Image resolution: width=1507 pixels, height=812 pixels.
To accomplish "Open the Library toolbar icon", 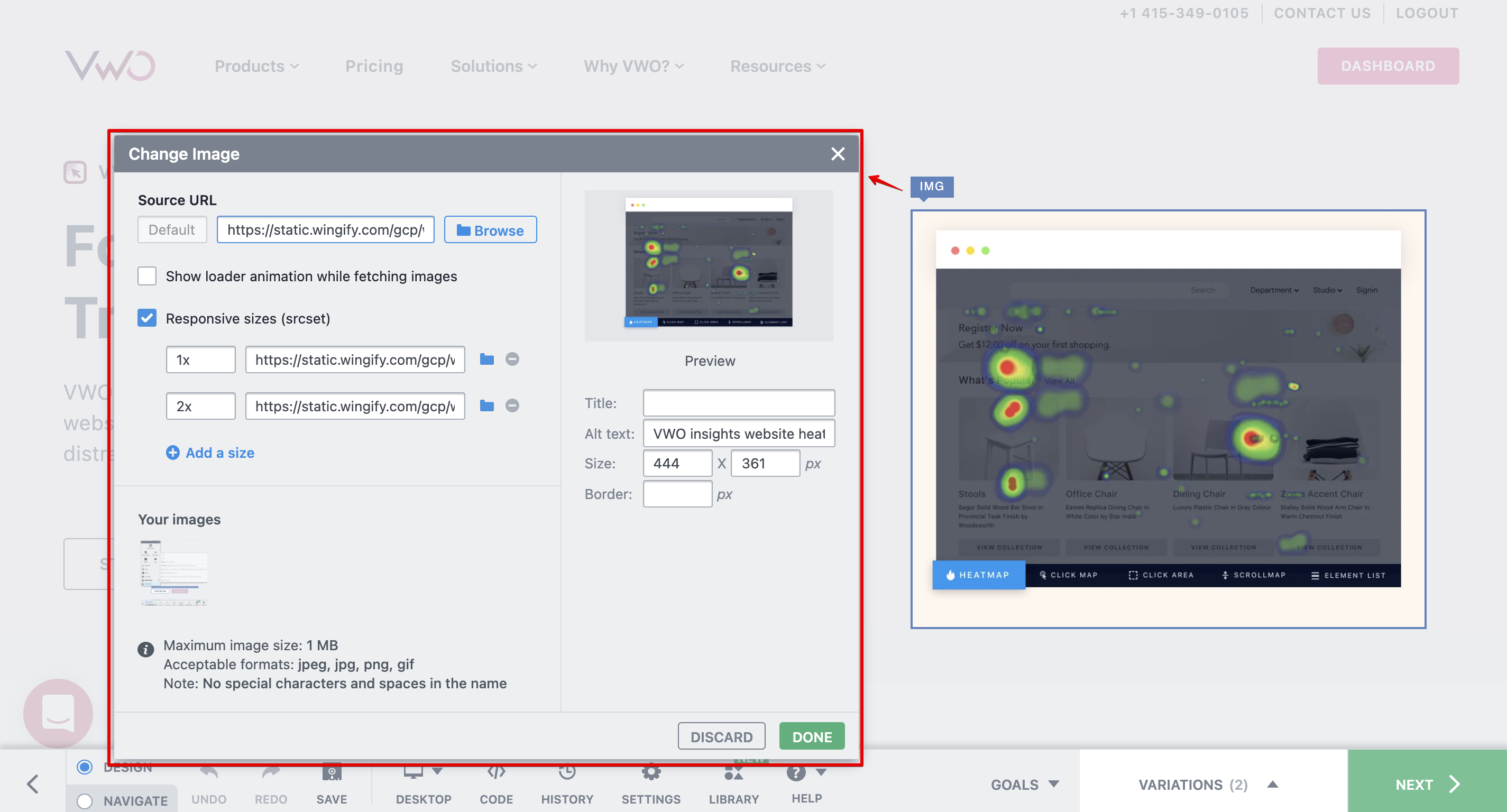I will pyautogui.click(x=733, y=772).
